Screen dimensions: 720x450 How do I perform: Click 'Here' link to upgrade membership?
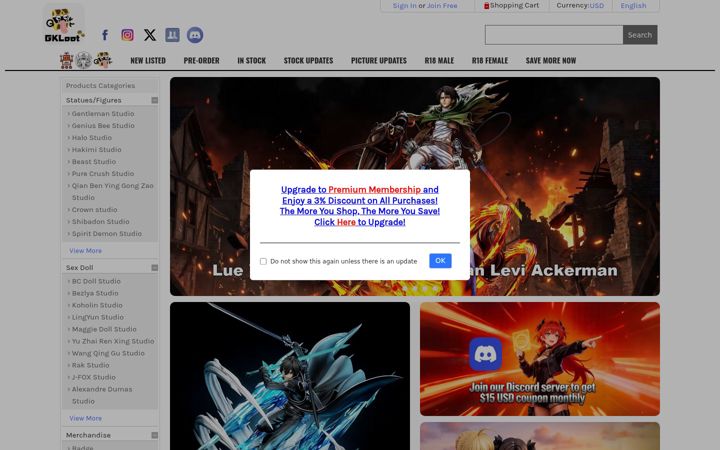point(346,222)
